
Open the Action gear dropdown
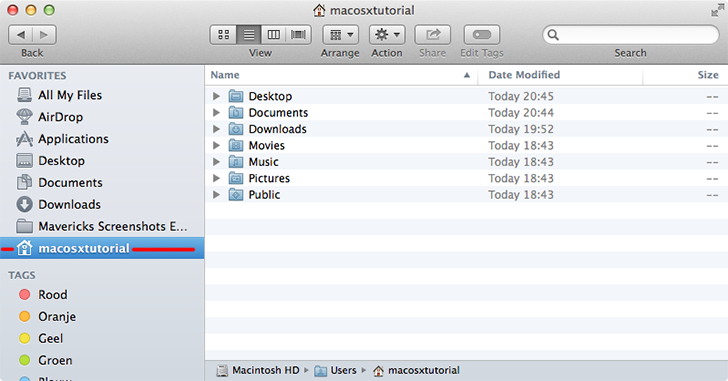click(387, 35)
